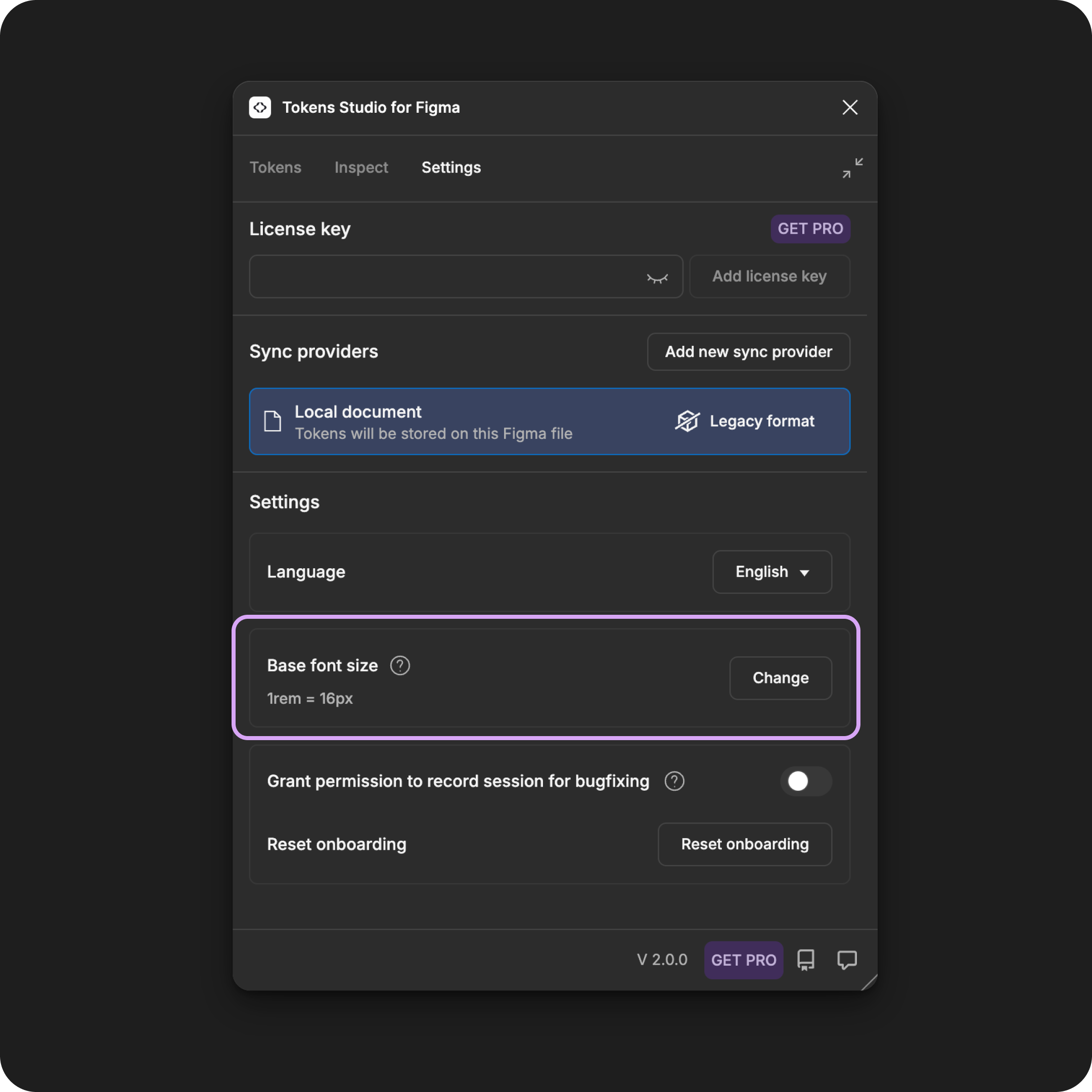Switch to the Inspect tab

361,168
